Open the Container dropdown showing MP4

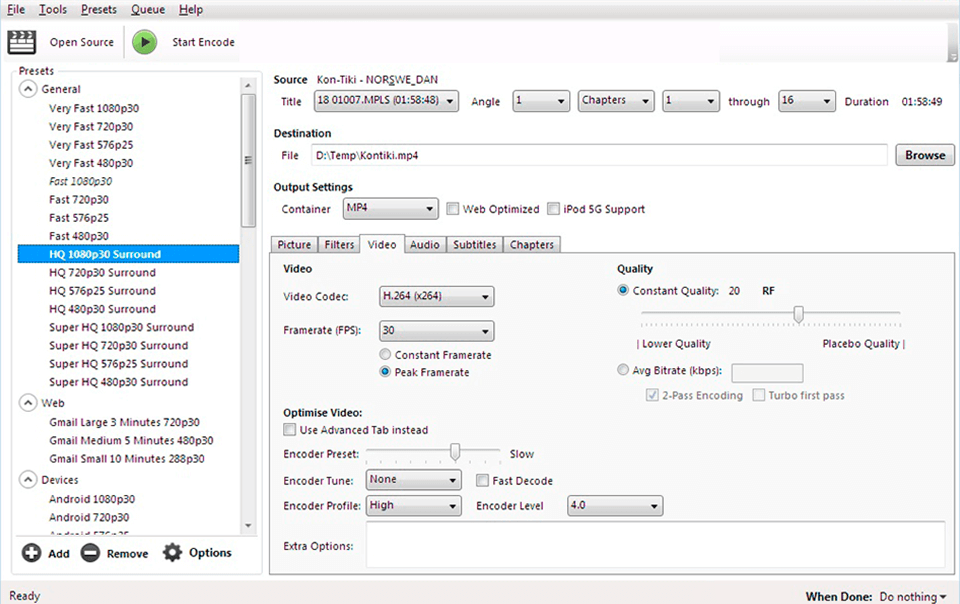(x=390, y=208)
